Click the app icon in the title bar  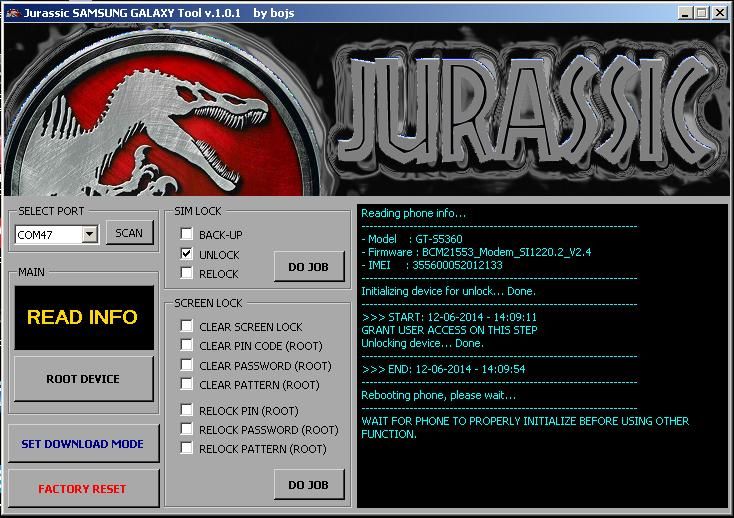tap(13, 13)
